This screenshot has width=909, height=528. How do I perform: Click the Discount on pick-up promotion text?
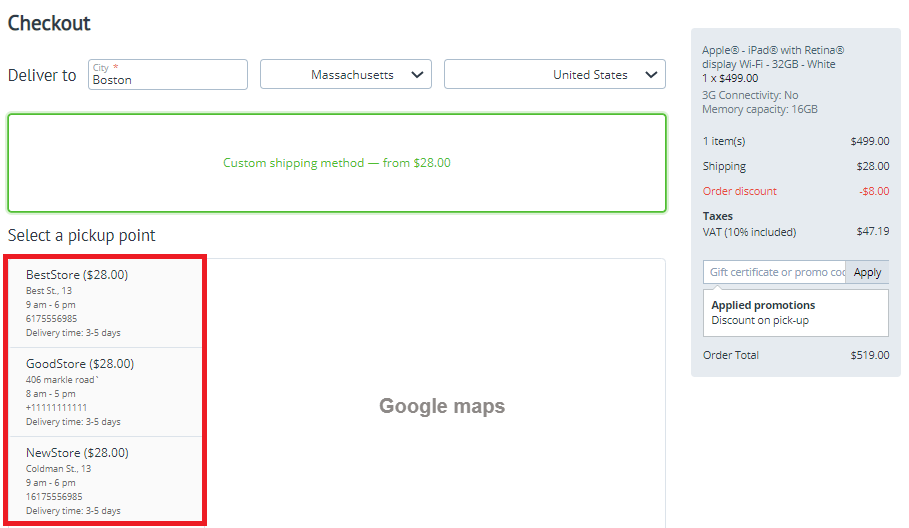click(x=759, y=320)
